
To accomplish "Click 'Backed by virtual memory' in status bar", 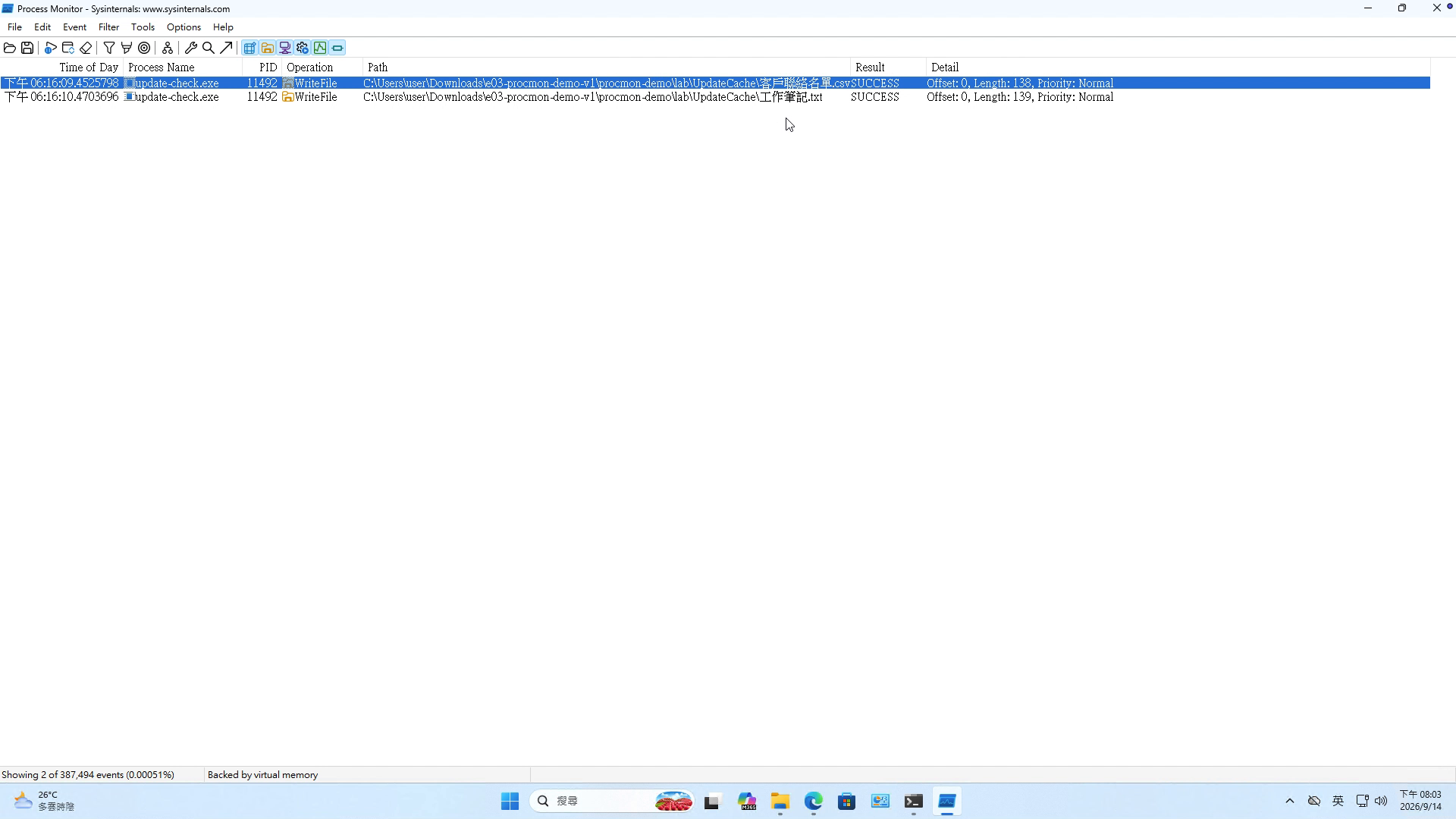I will (262, 775).
